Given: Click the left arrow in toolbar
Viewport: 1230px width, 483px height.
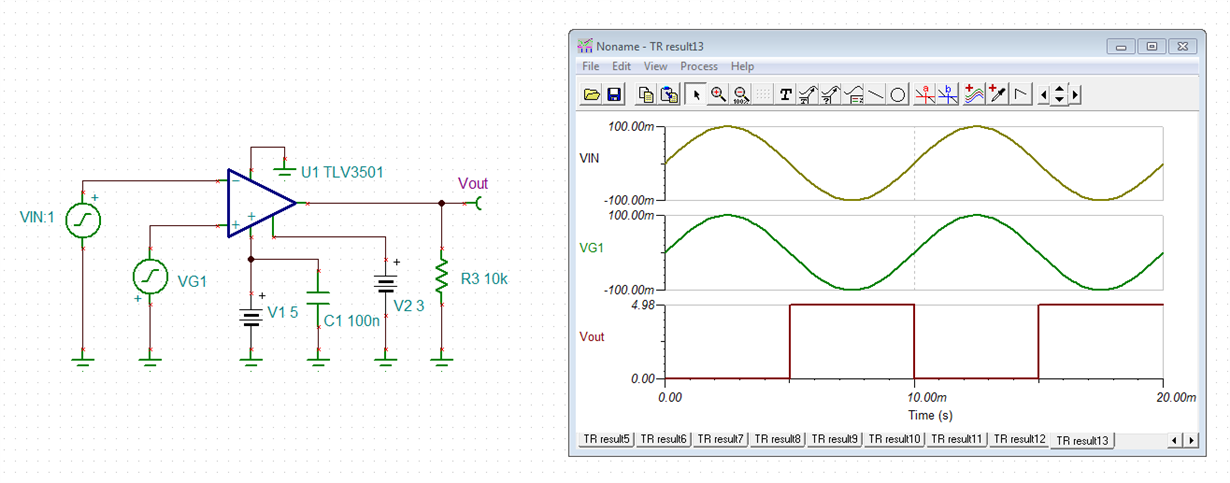Looking at the screenshot, I should pyautogui.click(x=1045, y=95).
